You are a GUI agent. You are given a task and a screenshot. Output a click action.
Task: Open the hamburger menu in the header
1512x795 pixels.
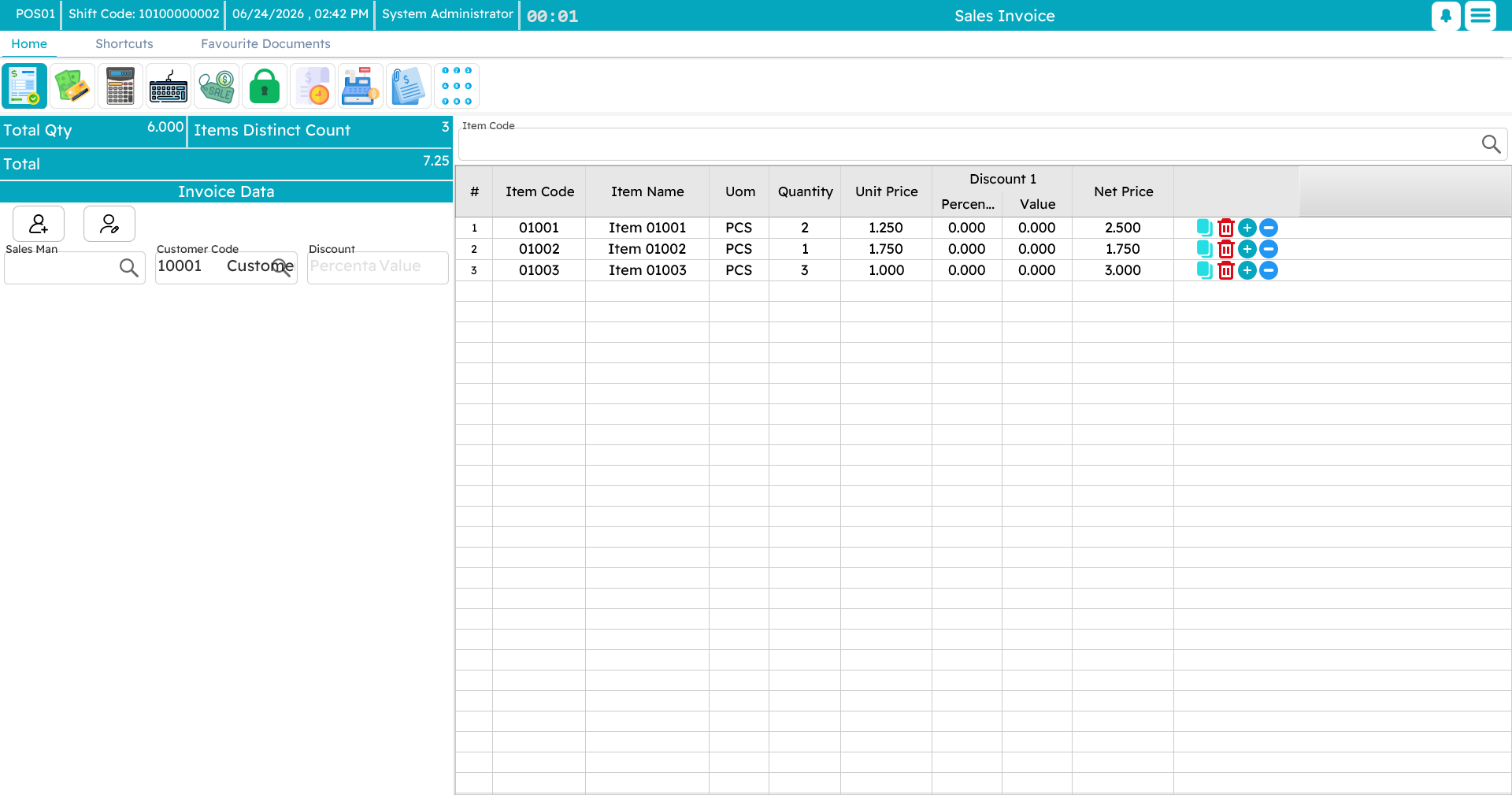coord(1480,16)
